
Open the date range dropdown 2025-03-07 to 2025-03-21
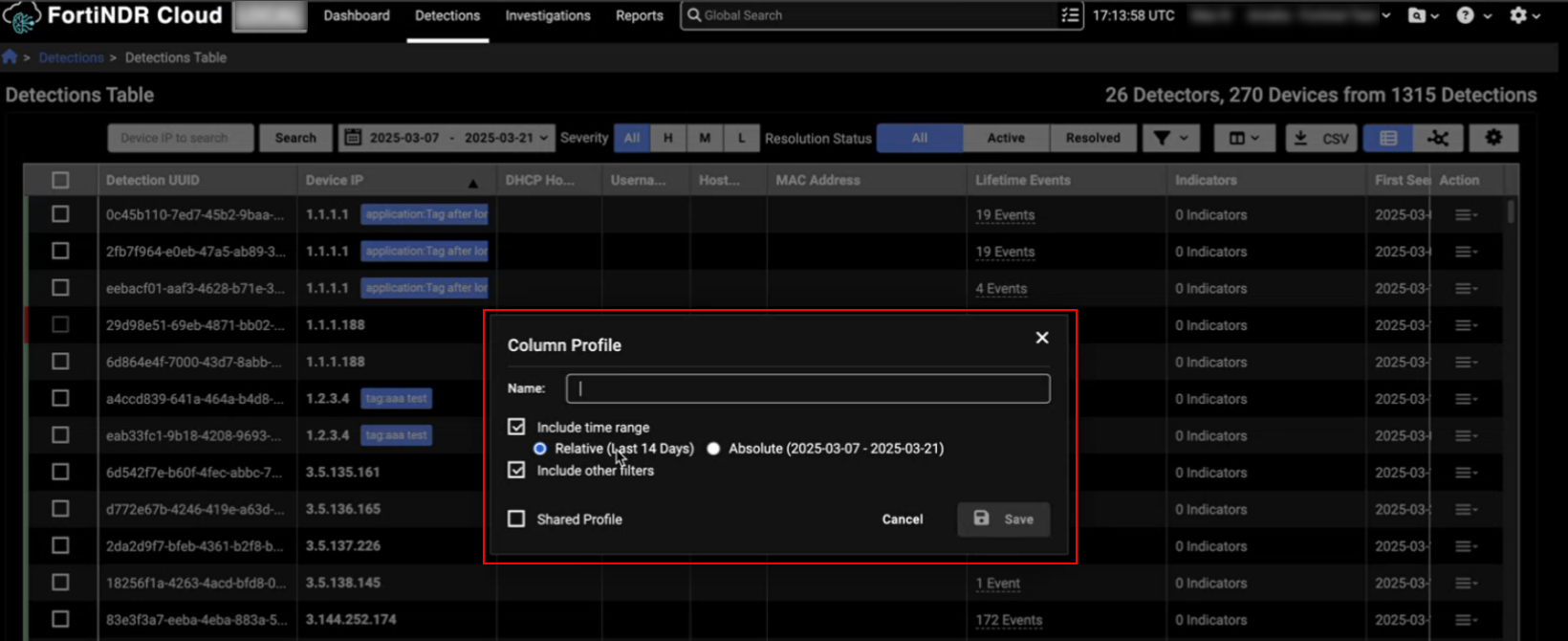[x=446, y=138]
